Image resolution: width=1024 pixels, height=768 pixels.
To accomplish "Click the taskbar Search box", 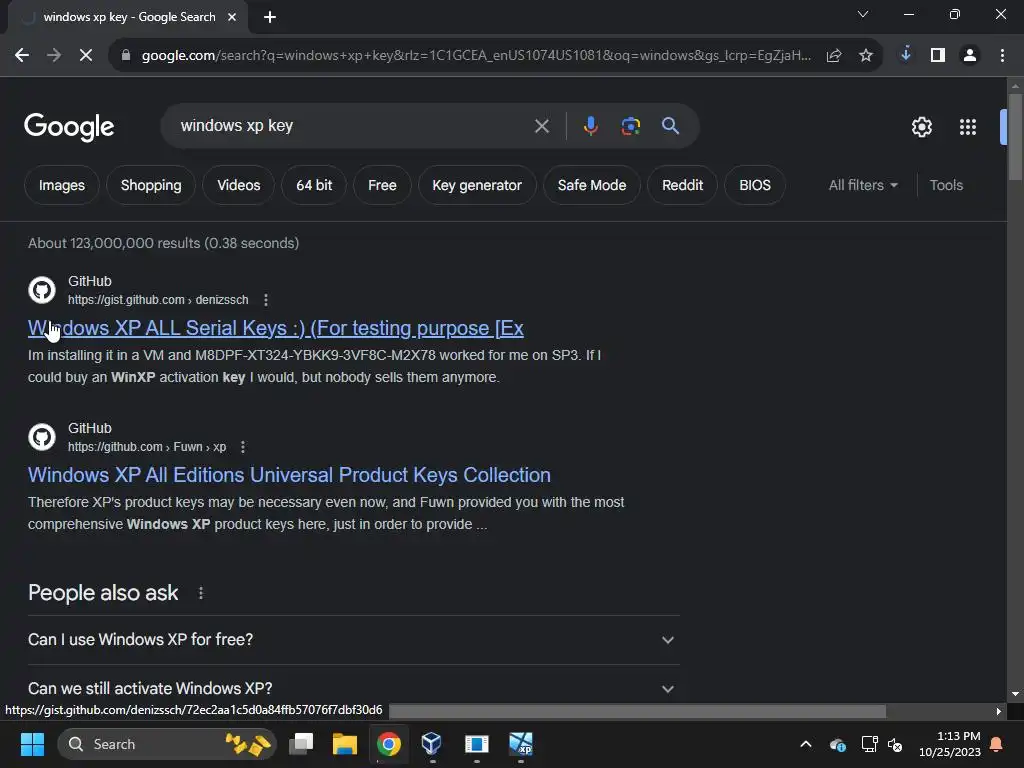I will click(167, 744).
